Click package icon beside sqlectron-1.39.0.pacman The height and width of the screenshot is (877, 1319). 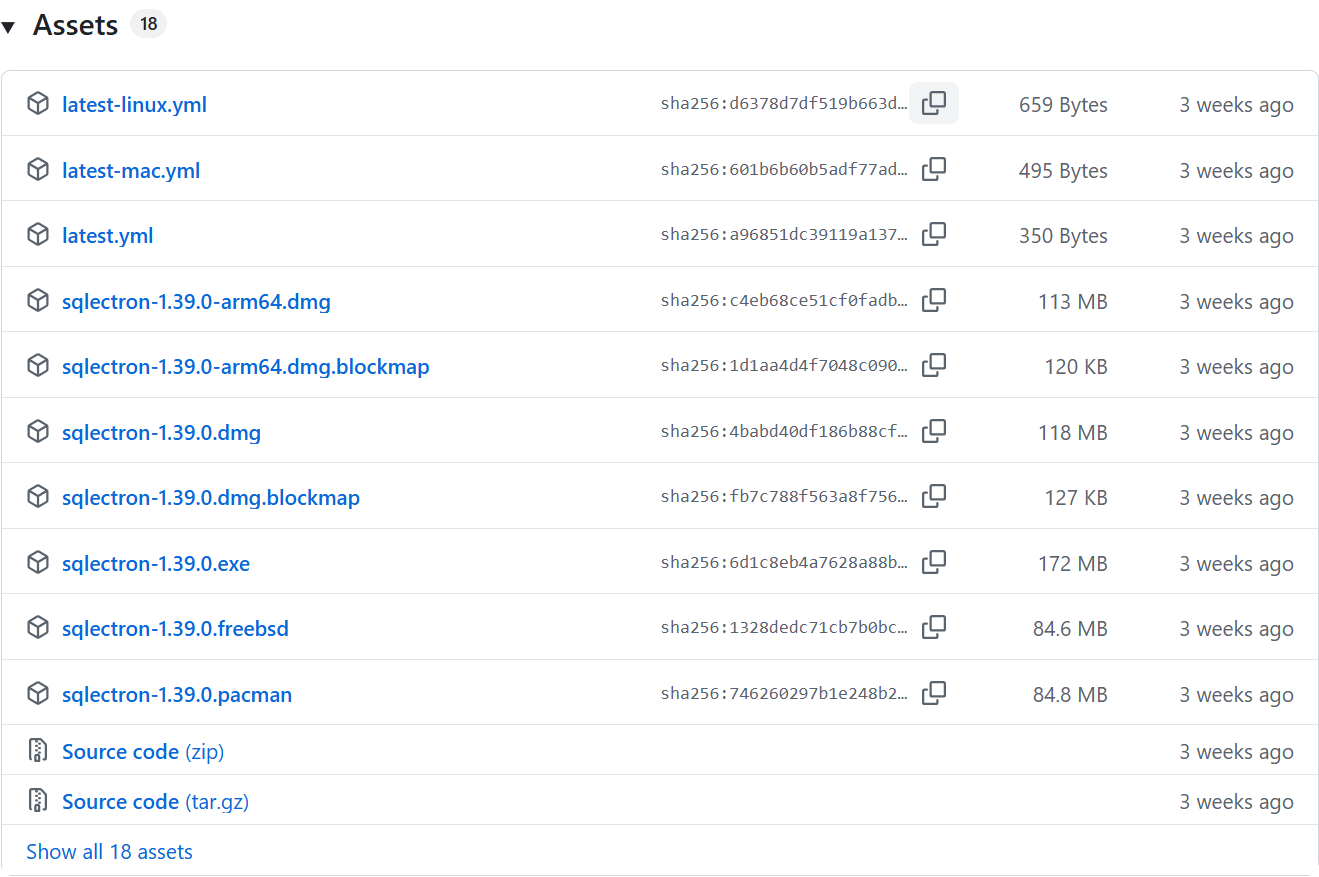tap(38, 693)
